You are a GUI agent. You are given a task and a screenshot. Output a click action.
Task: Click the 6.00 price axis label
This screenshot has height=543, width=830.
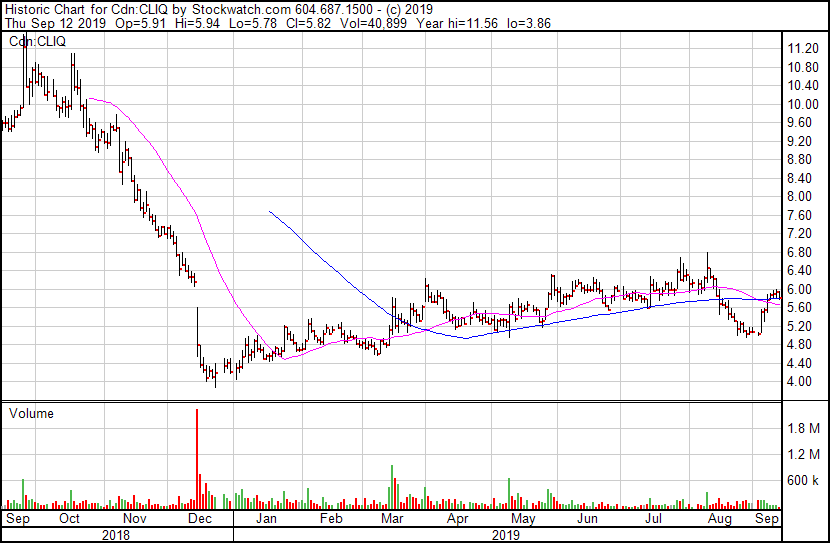(799, 289)
